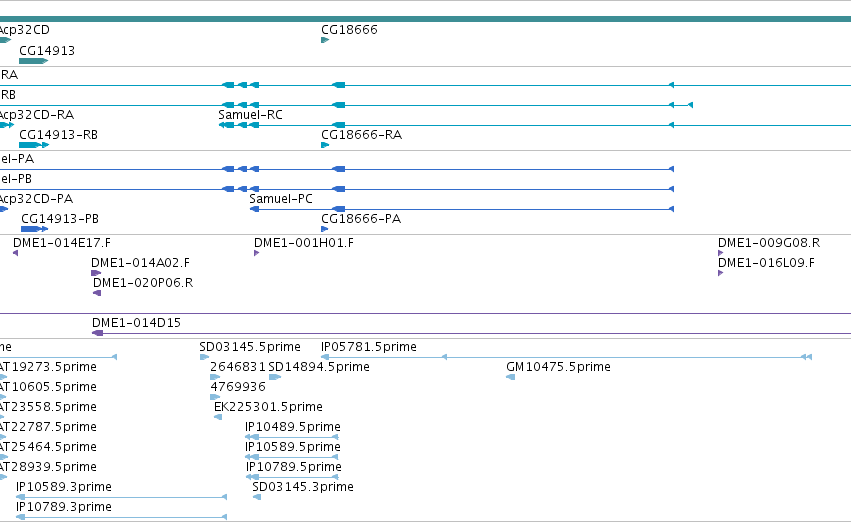Click the EK225301.5prime label
851x522 pixels.
click(268, 408)
